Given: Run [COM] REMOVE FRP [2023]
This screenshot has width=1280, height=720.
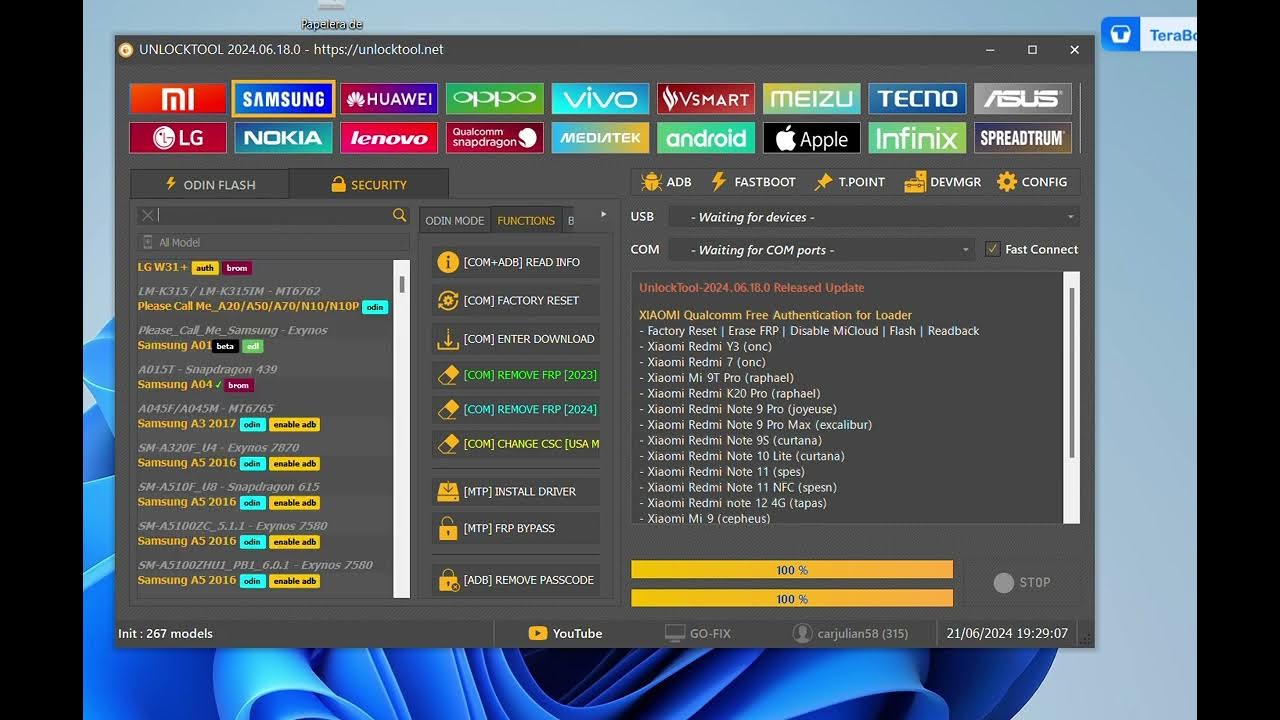Looking at the screenshot, I should pos(516,375).
